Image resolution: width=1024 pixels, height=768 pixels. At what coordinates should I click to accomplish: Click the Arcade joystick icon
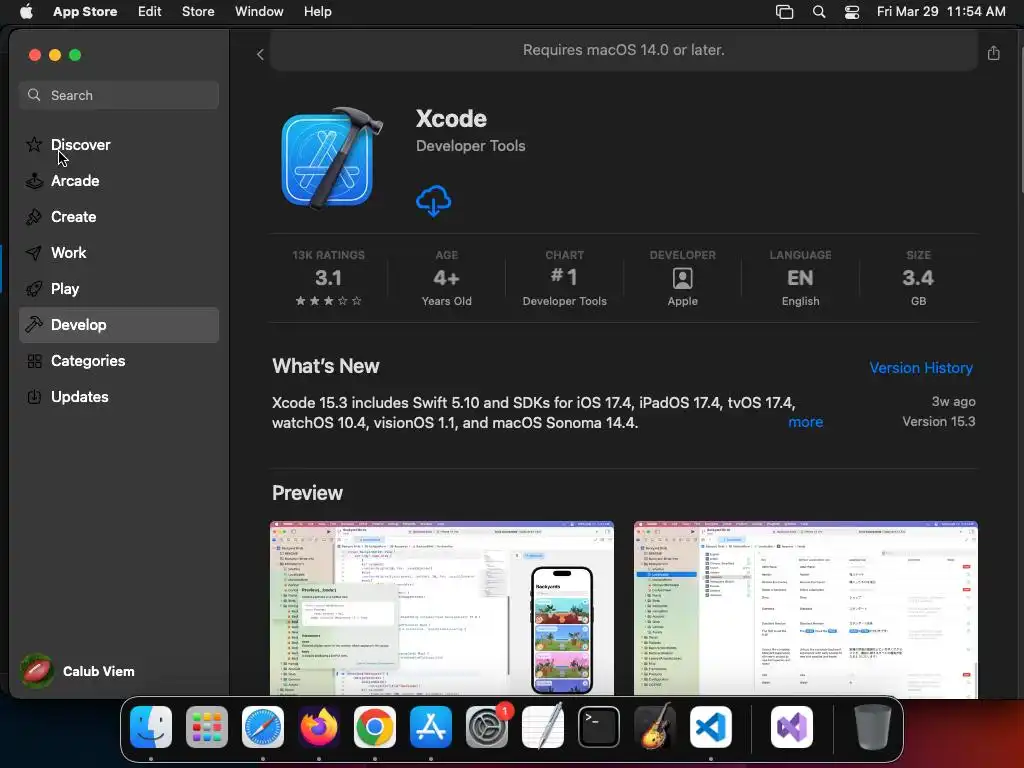point(34,181)
